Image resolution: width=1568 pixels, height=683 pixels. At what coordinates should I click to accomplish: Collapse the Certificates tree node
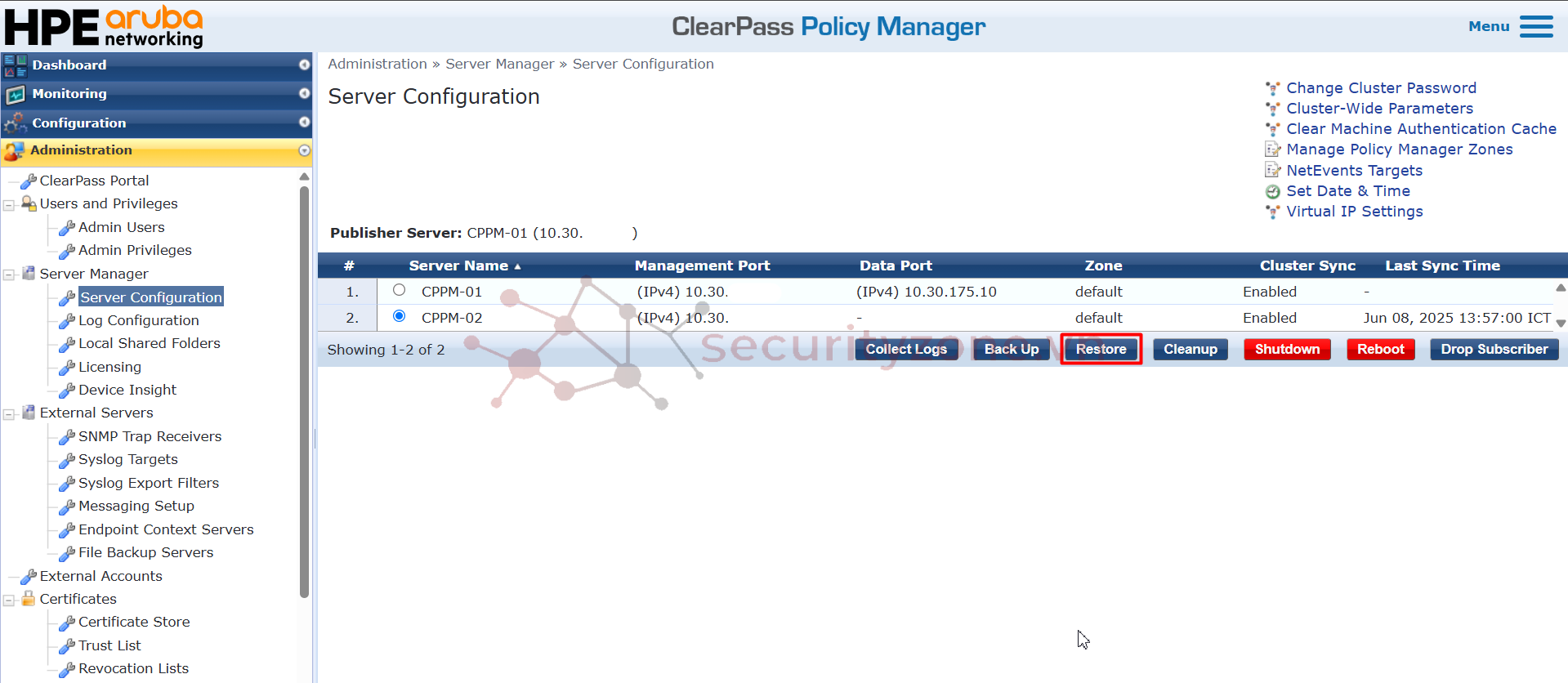9,600
